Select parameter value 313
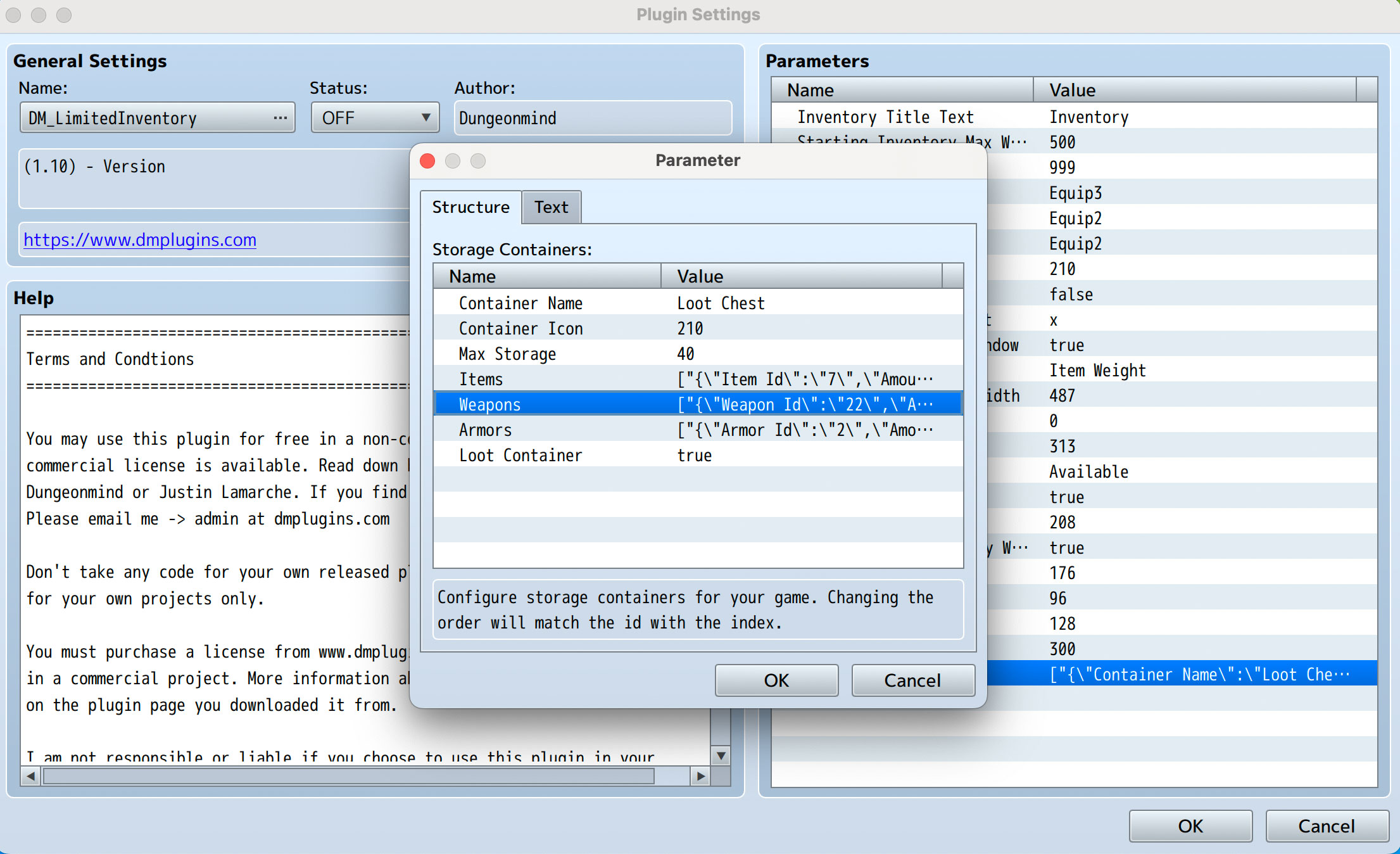 [x=1062, y=446]
